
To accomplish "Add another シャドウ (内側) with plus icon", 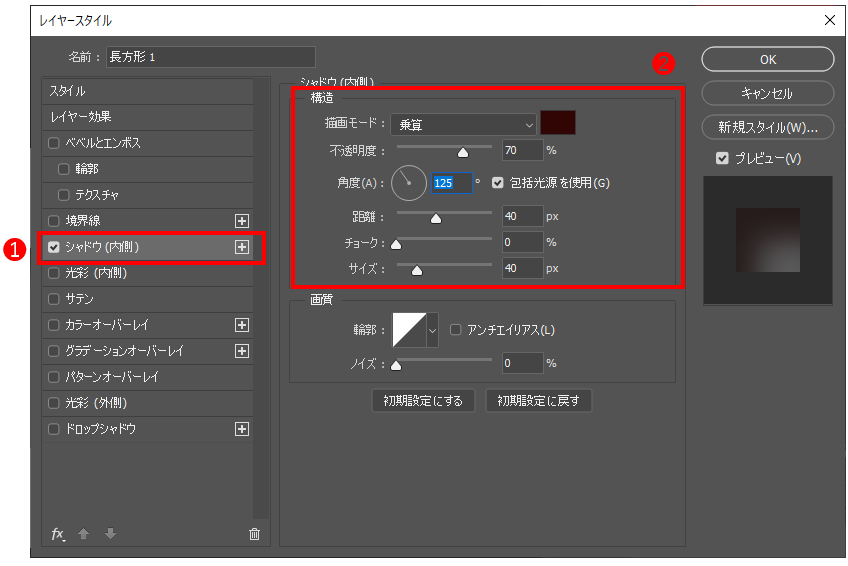I will [241, 247].
